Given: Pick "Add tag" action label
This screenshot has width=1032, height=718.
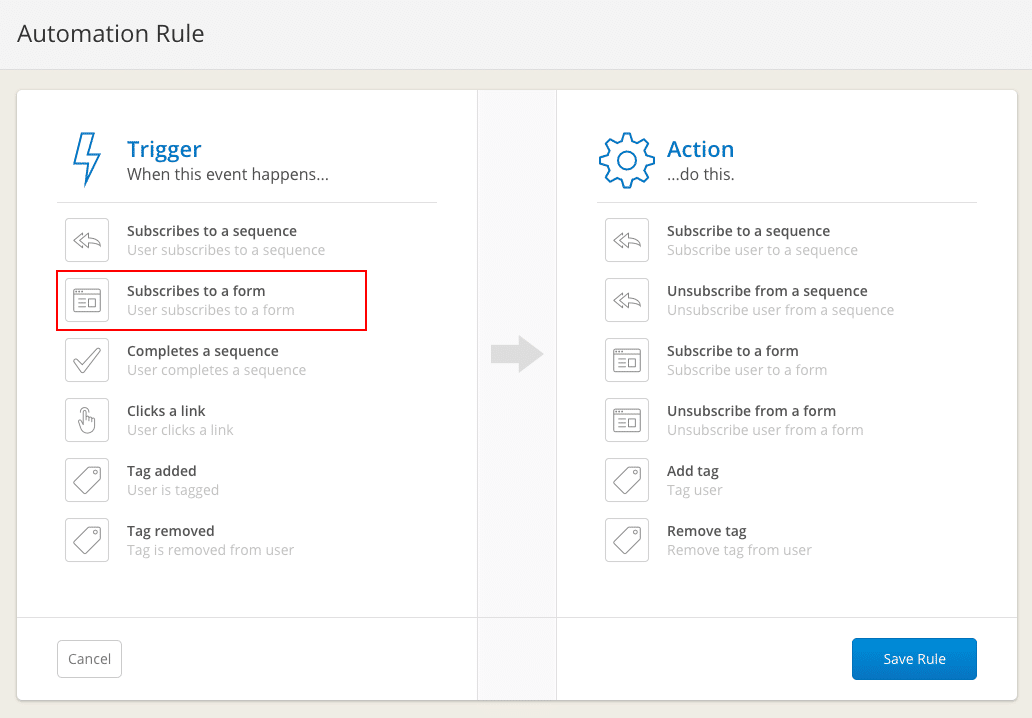Looking at the screenshot, I should coord(693,471).
